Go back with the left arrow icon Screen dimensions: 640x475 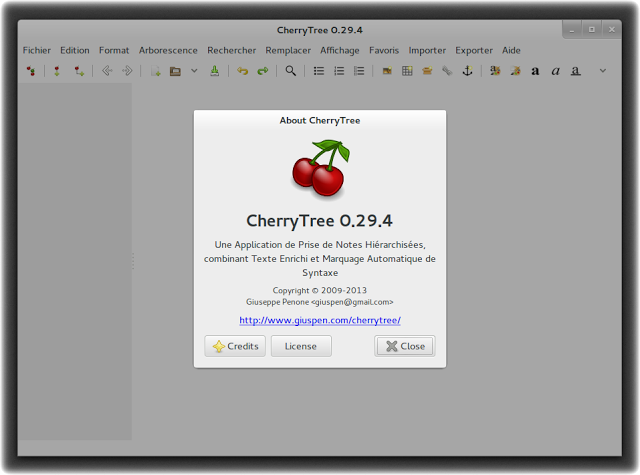pyautogui.click(x=107, y=71)
